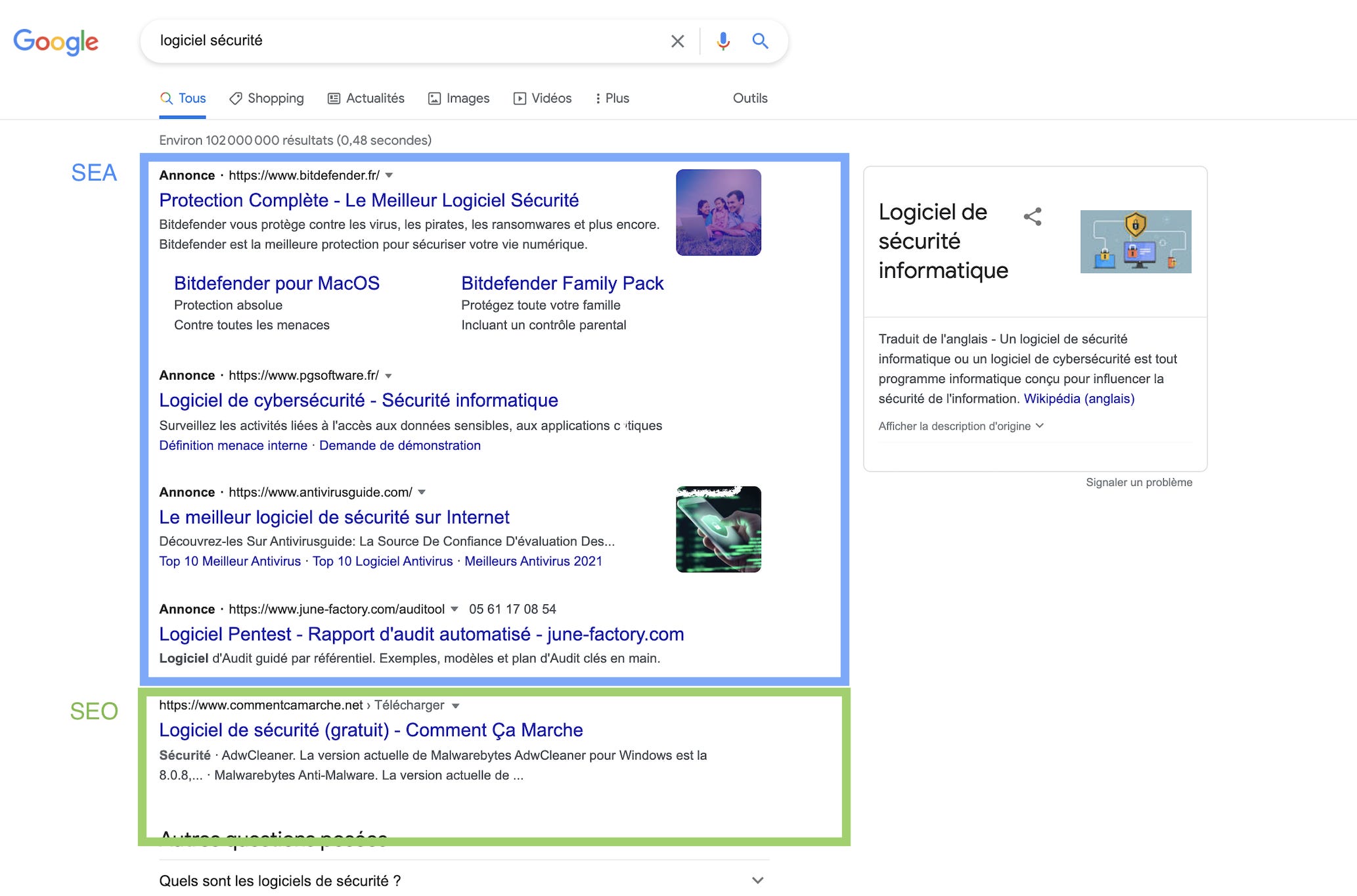Viewport: 1357px width, 896px height.
Task: Open 'Protection Complète - Le Meilleur Logiciel Sécurité' ad
Action: tap(368, 200)
